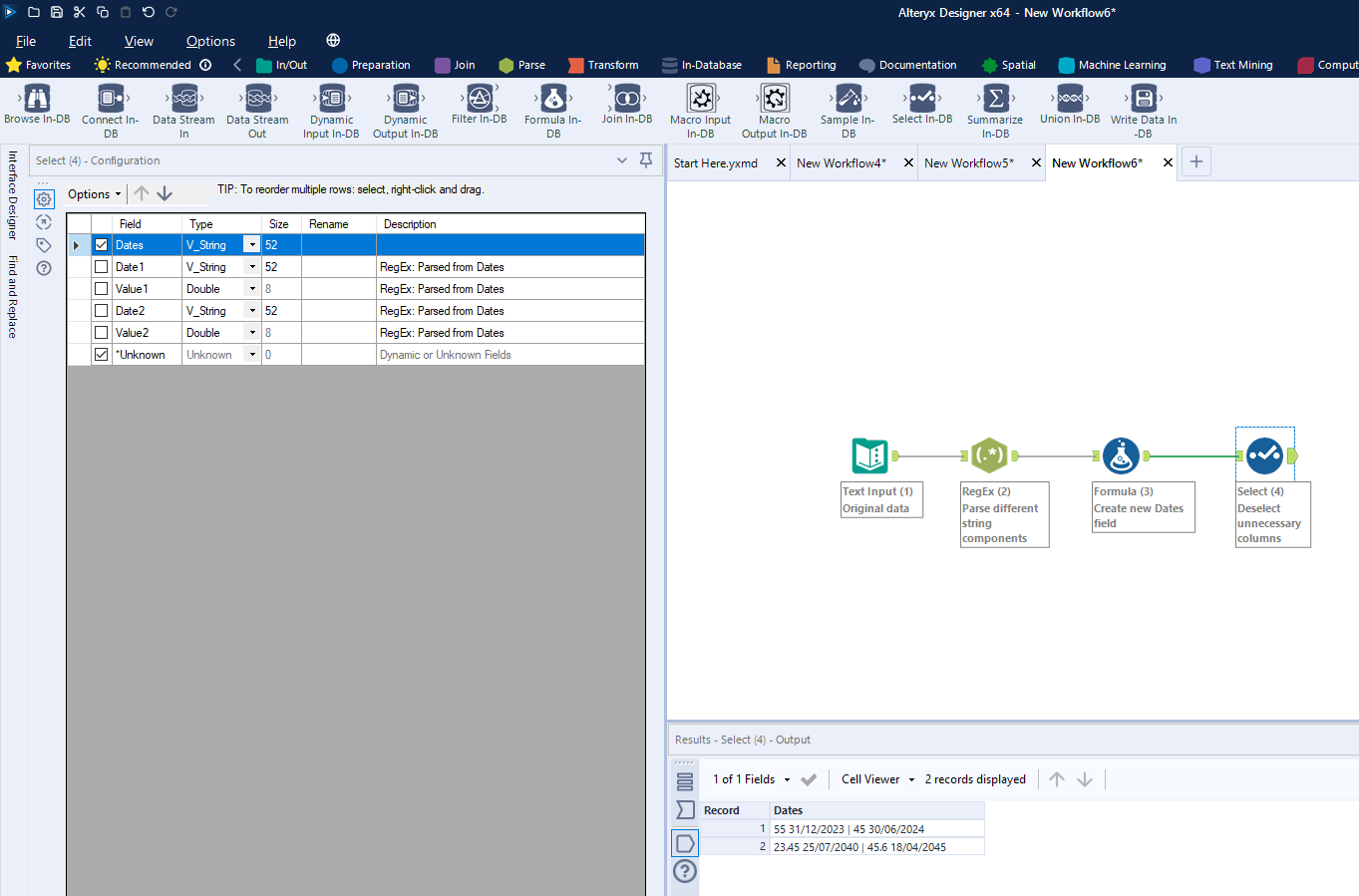Uncheck the Dates field checkbox
The image size is (1359, 896).
101,244
